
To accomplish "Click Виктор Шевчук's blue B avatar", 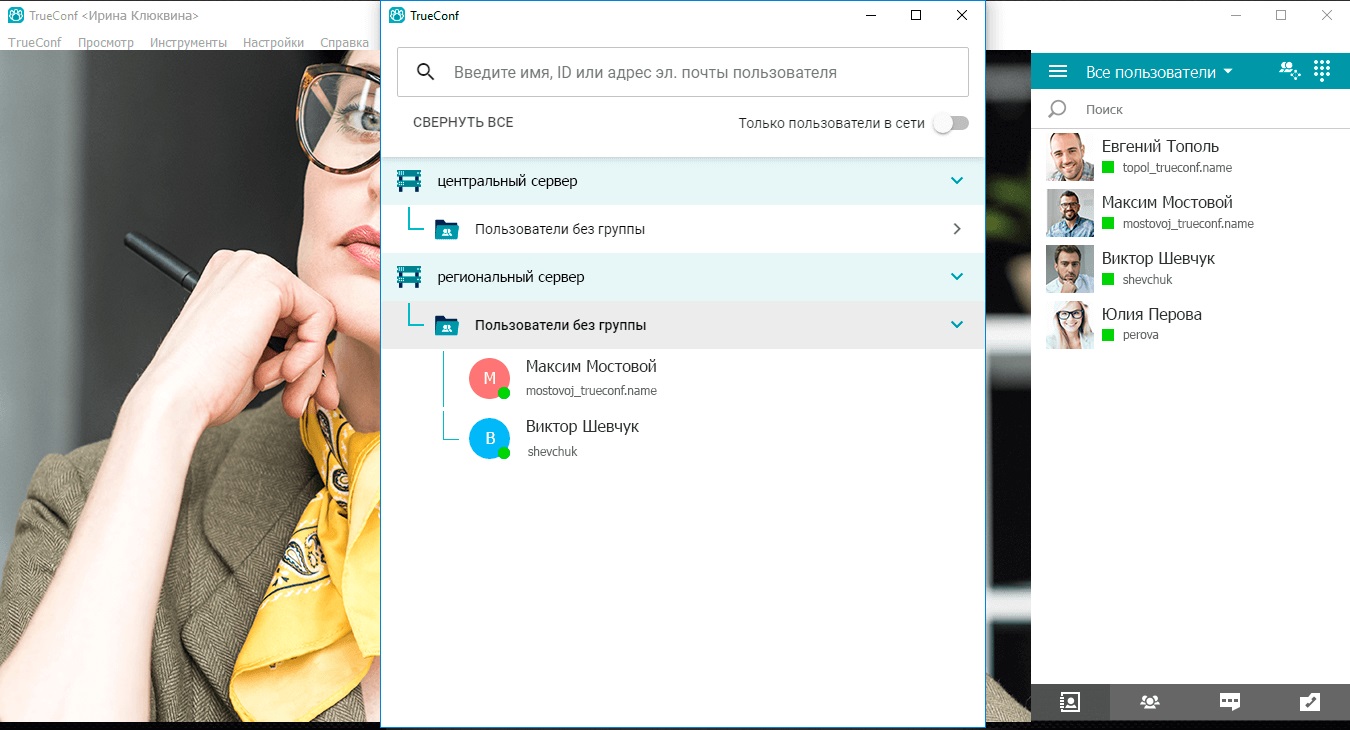I will point(489,438).
